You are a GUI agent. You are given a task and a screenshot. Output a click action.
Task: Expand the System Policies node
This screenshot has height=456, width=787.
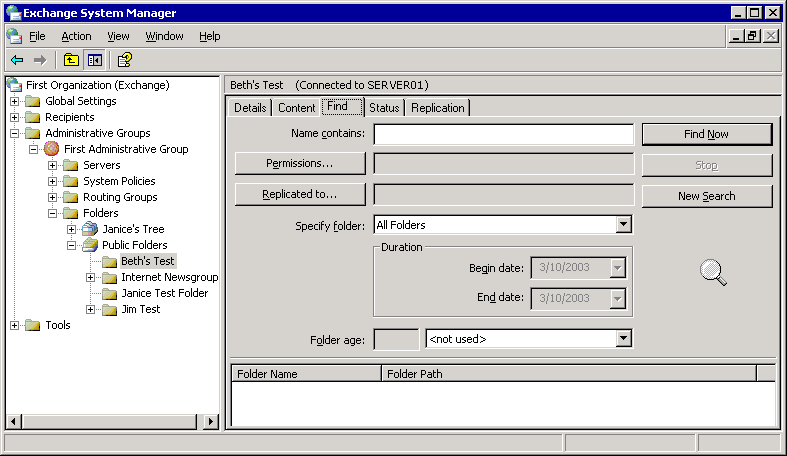pyautogui.click(x=52, y=182)
